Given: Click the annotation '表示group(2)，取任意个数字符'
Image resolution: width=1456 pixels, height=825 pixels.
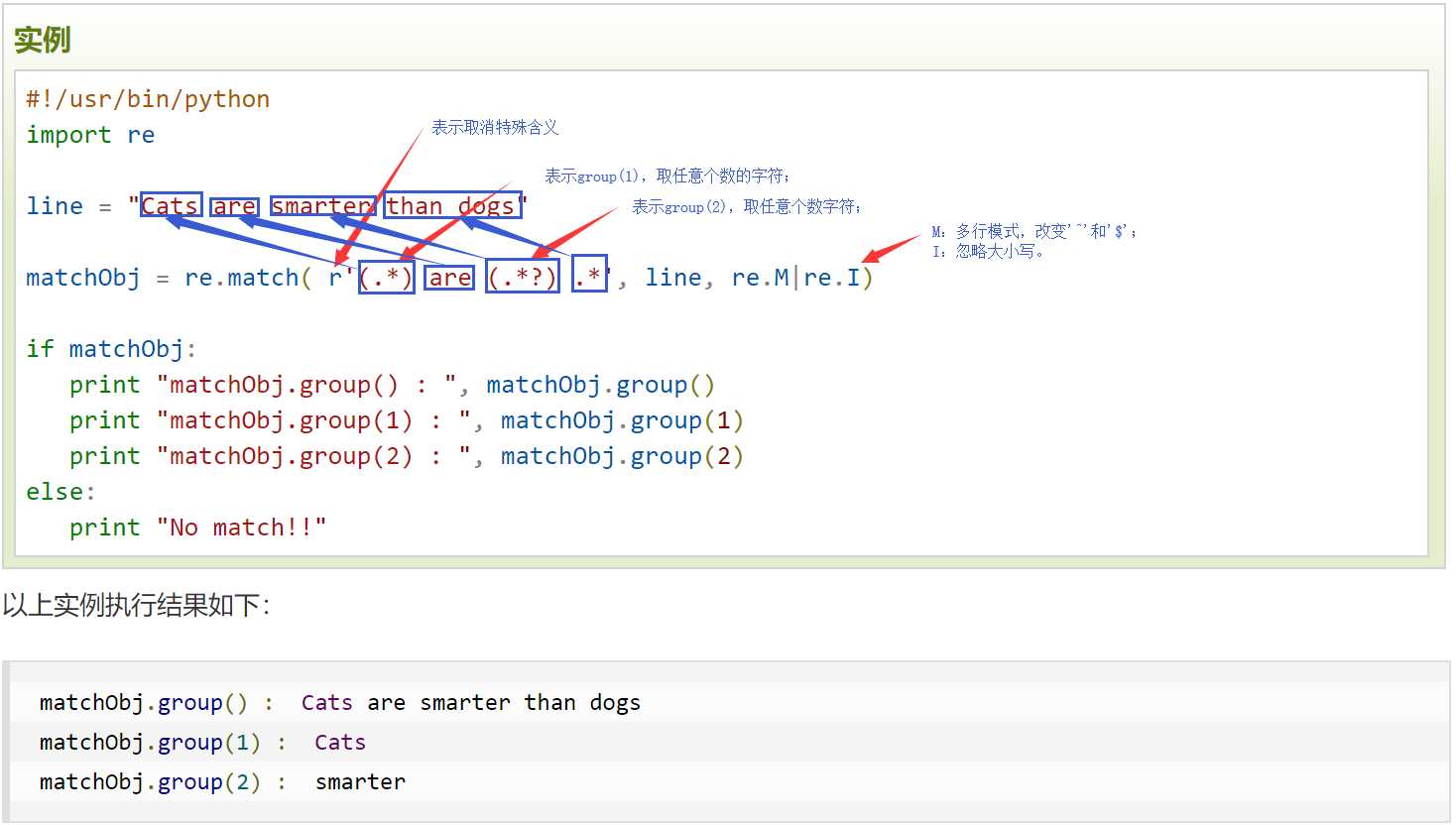Looking at the screenshot, I should pyautogui.click(x=747, y=206).
